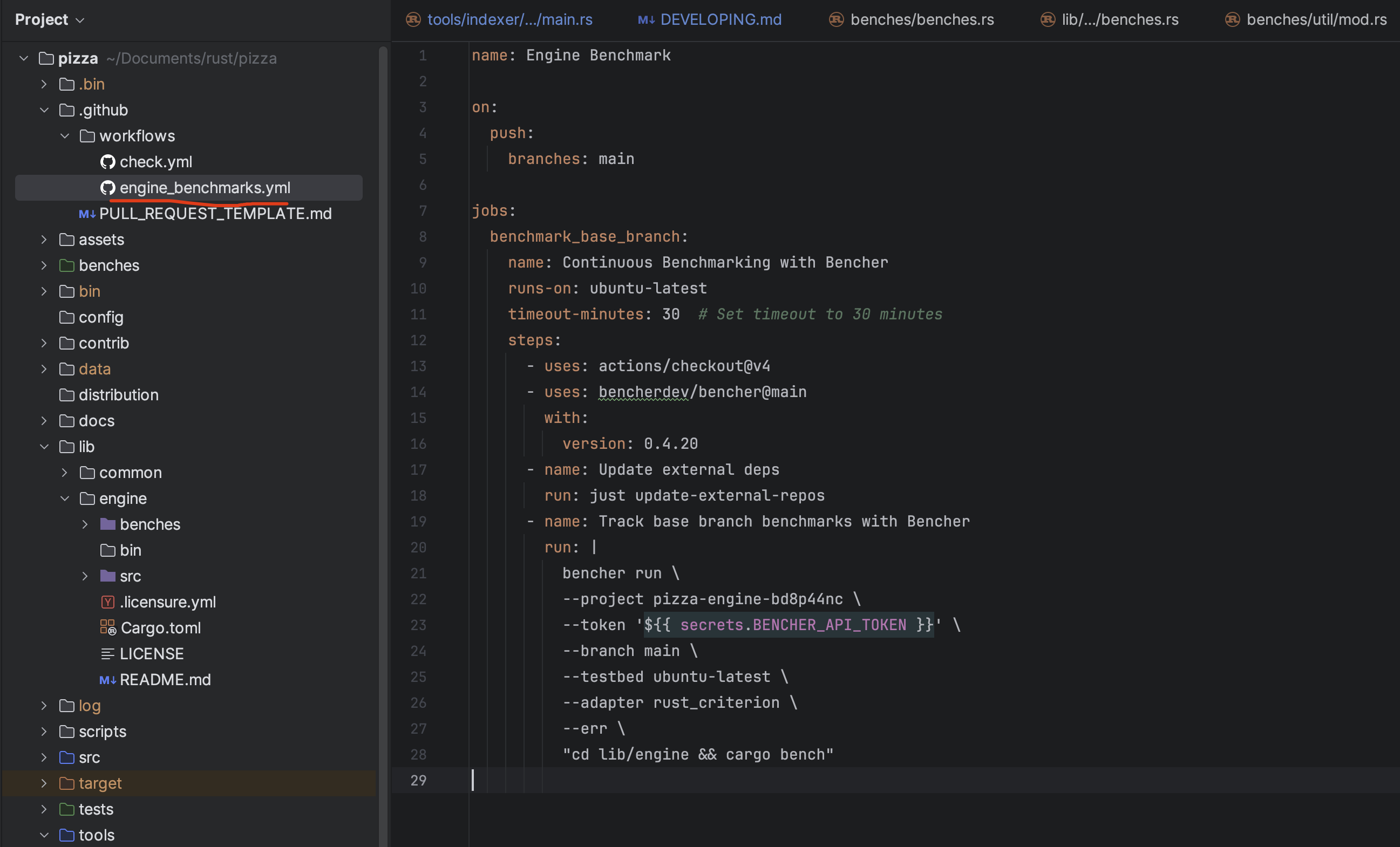Expand the contrib folder
1400x847 pixels.
click(44, 343)
